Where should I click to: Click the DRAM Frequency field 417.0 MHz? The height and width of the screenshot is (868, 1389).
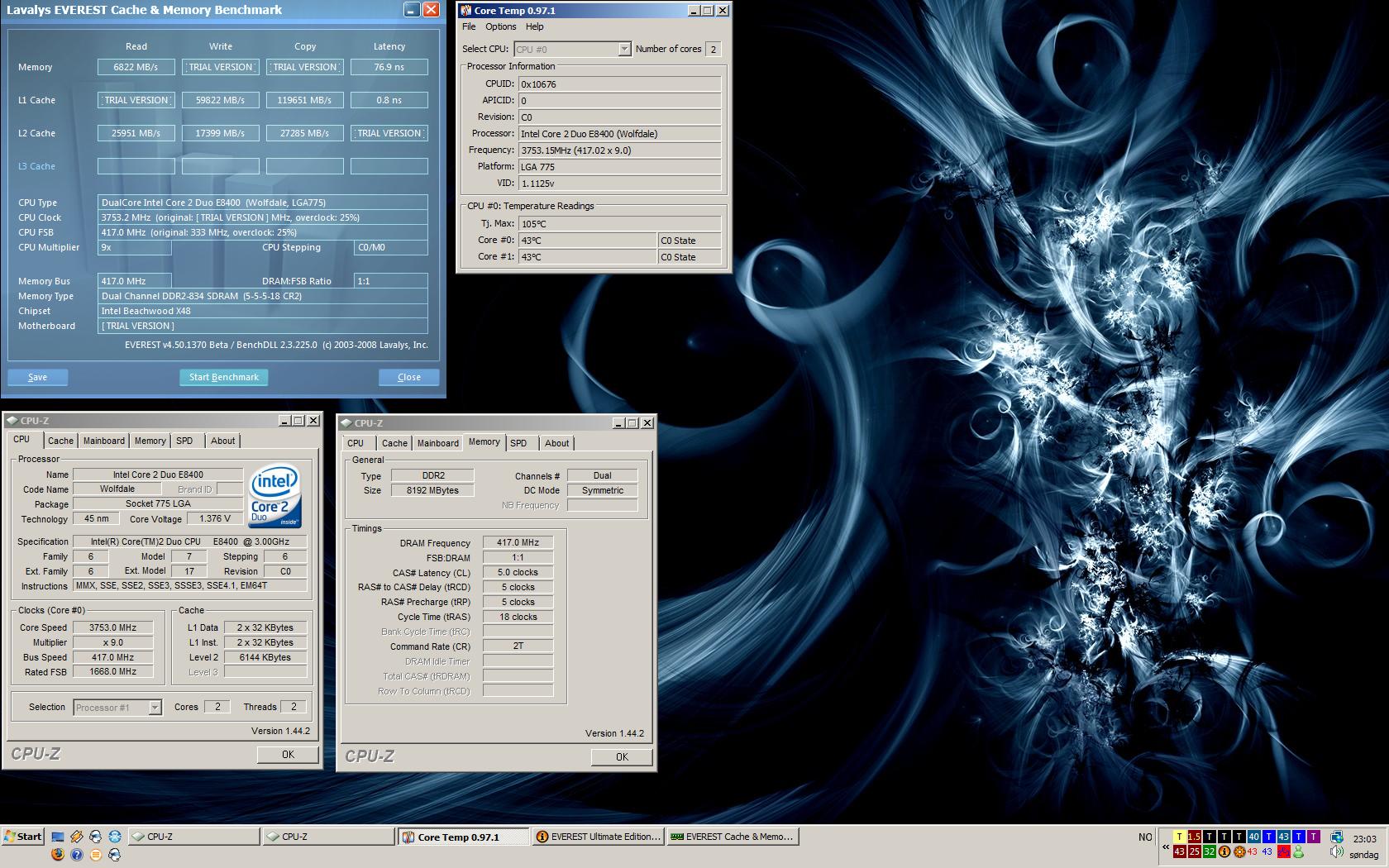[x=518, y=542]
